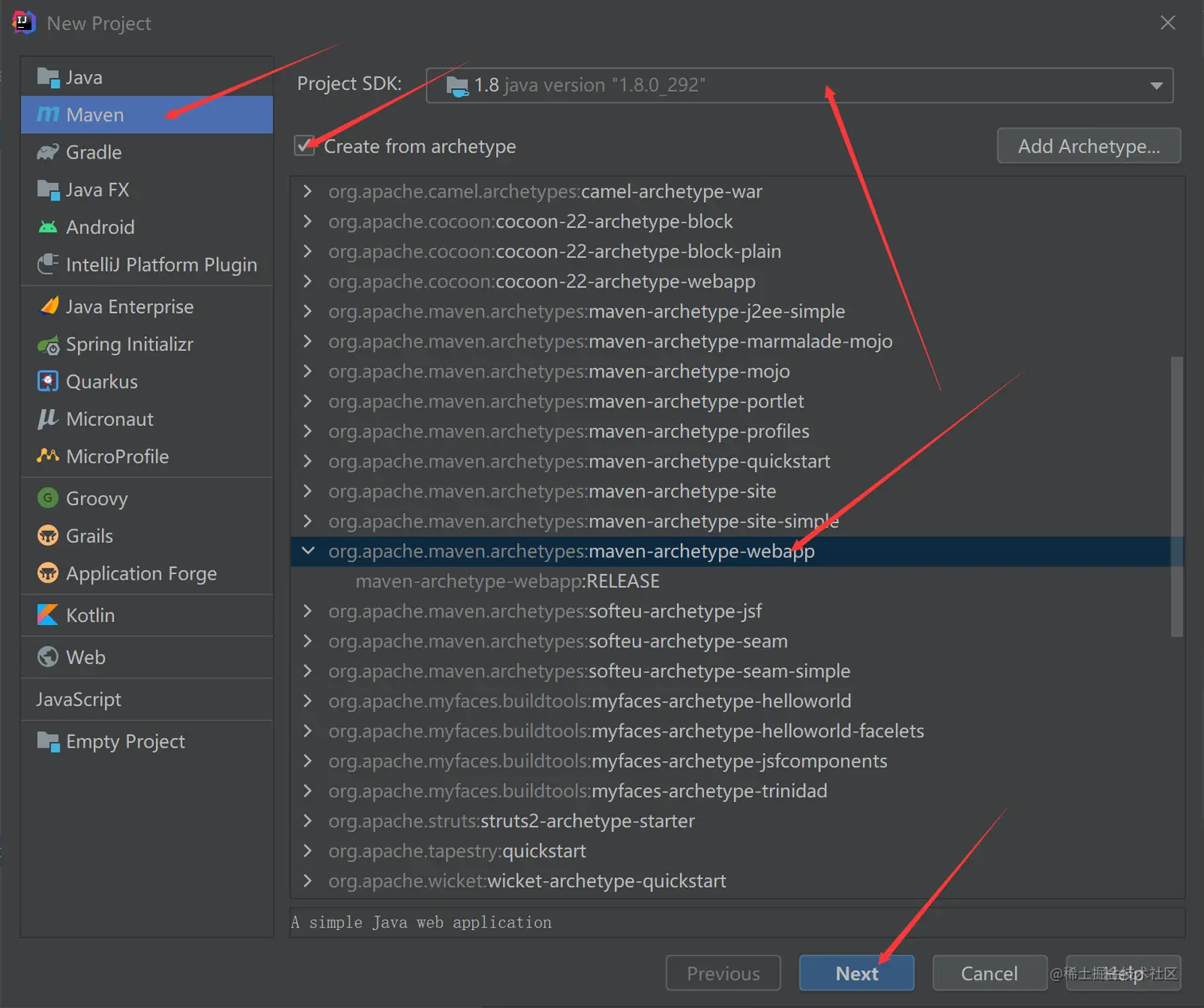Image resolution: width=1204 pixels, height=1008 pixels.
Task: Expand maven-archetype-quickstart node
Action: click(x=307, y=461)
